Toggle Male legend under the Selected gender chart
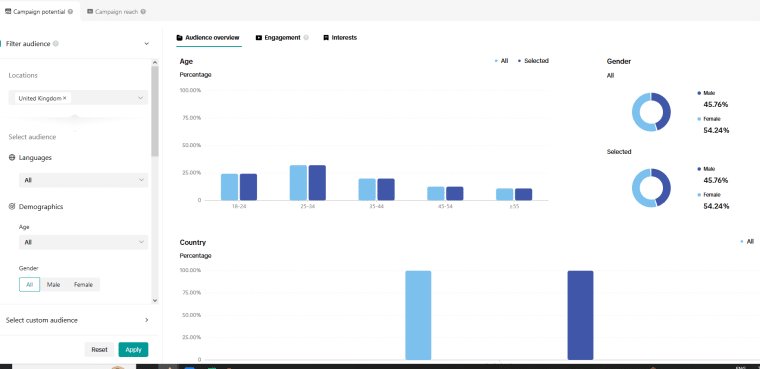Viewport: 760px width, 369px height. (706, 169)
